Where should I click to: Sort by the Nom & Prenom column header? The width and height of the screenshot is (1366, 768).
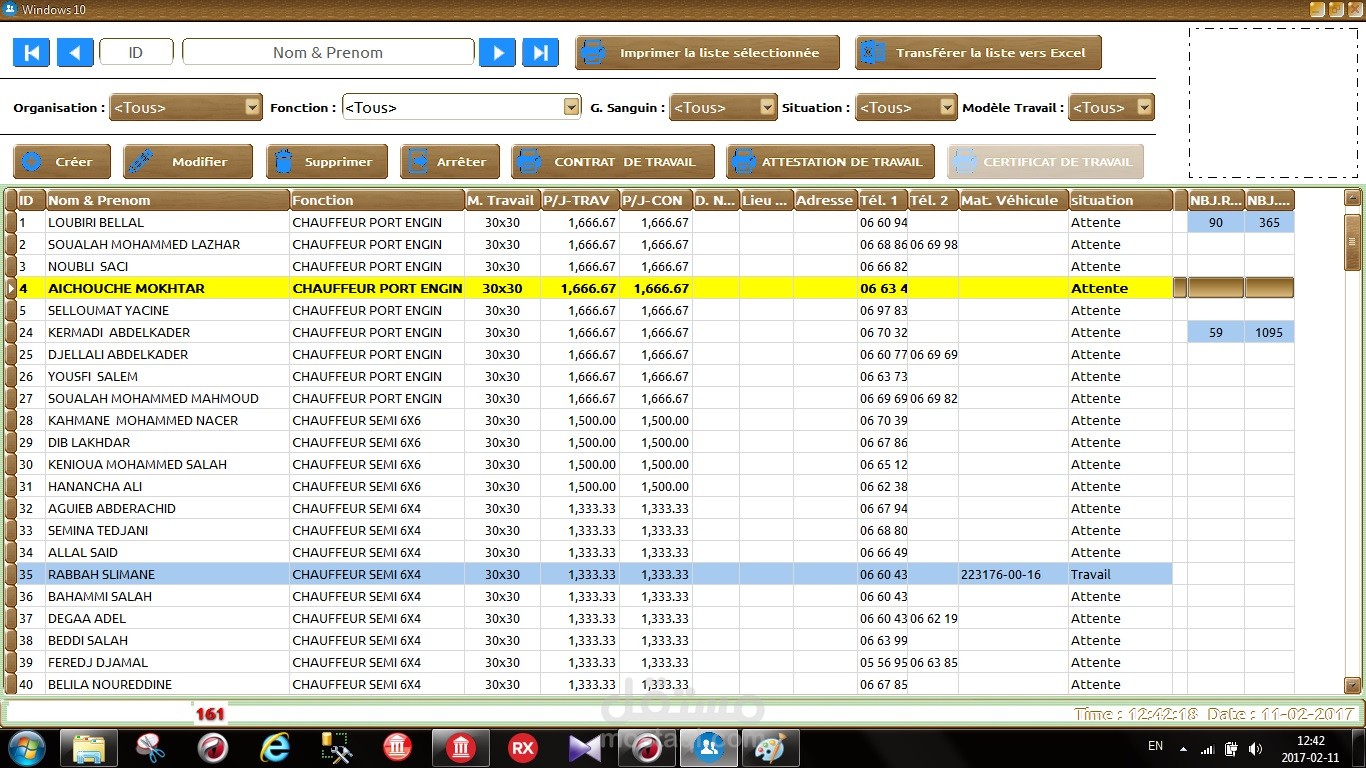168,200
